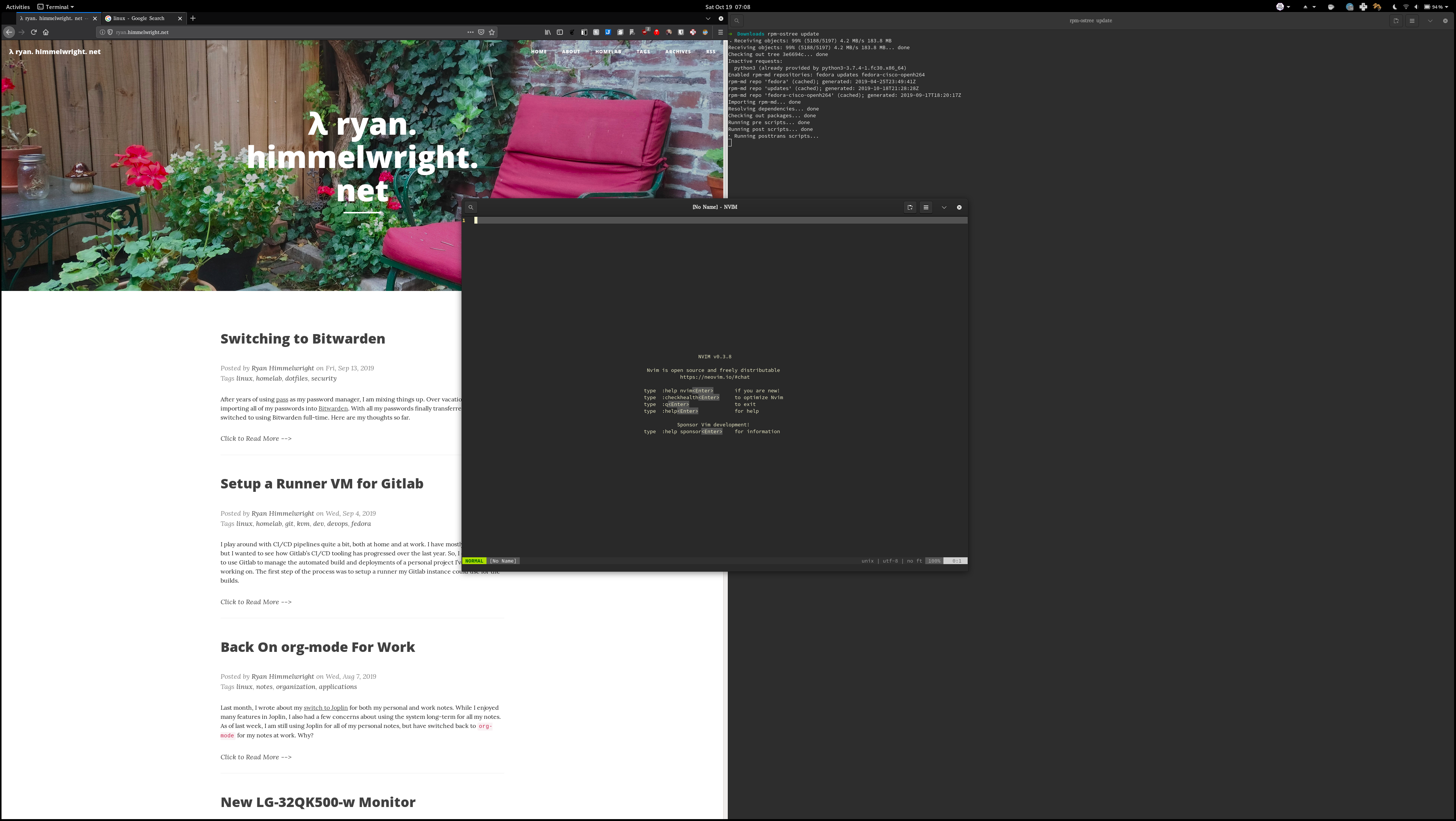Open the uBlock Origin extension popup

(644, 33)
